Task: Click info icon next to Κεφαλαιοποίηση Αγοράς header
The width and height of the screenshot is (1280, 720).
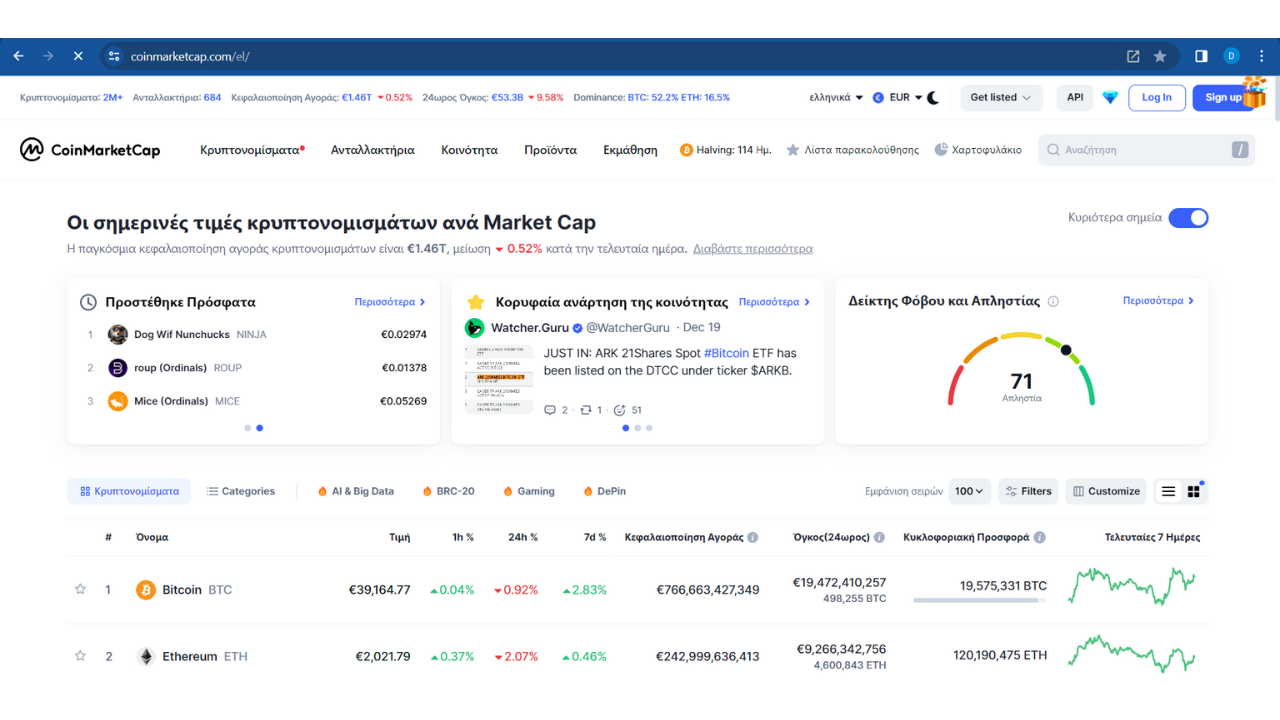Action: [753, 537]
